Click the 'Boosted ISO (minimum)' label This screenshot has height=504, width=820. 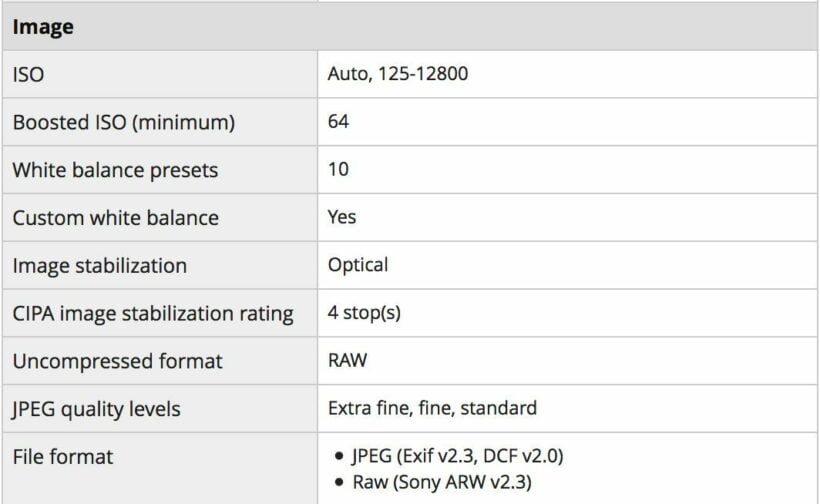point(123,122)
